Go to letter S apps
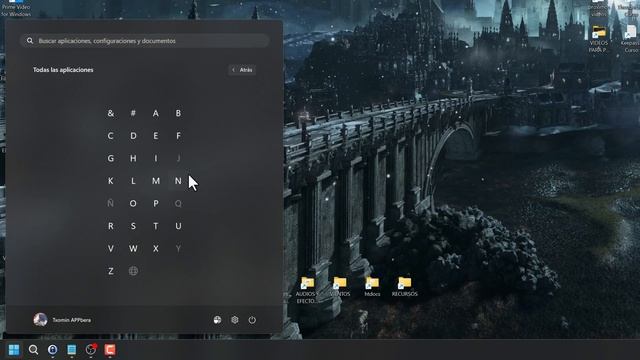Image resolution: width=640 pixels, height=360 pixels. pos(133,226)
